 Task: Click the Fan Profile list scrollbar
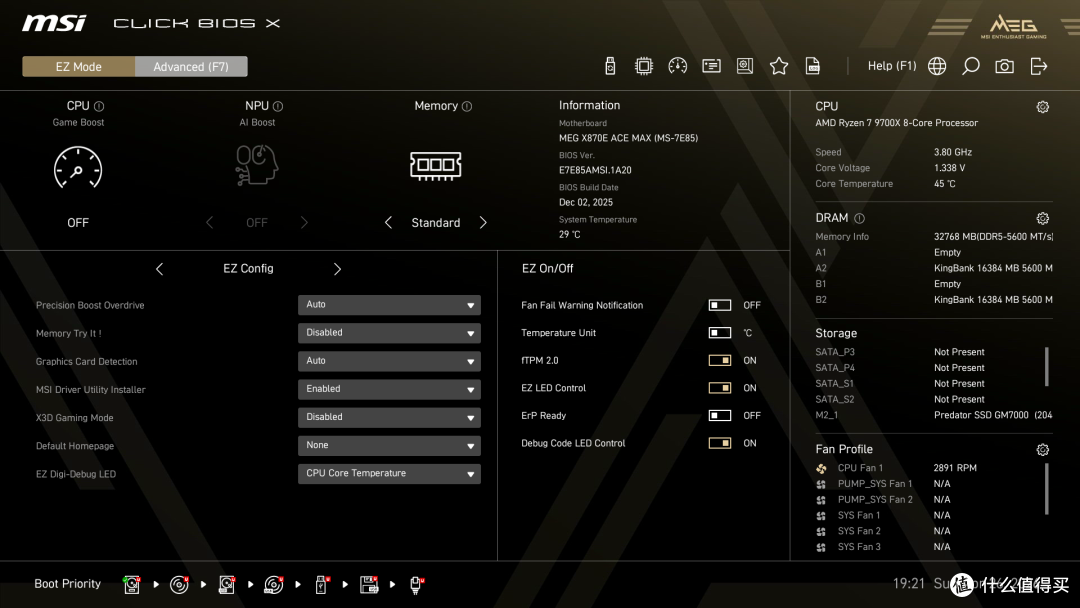[1046, 489]
